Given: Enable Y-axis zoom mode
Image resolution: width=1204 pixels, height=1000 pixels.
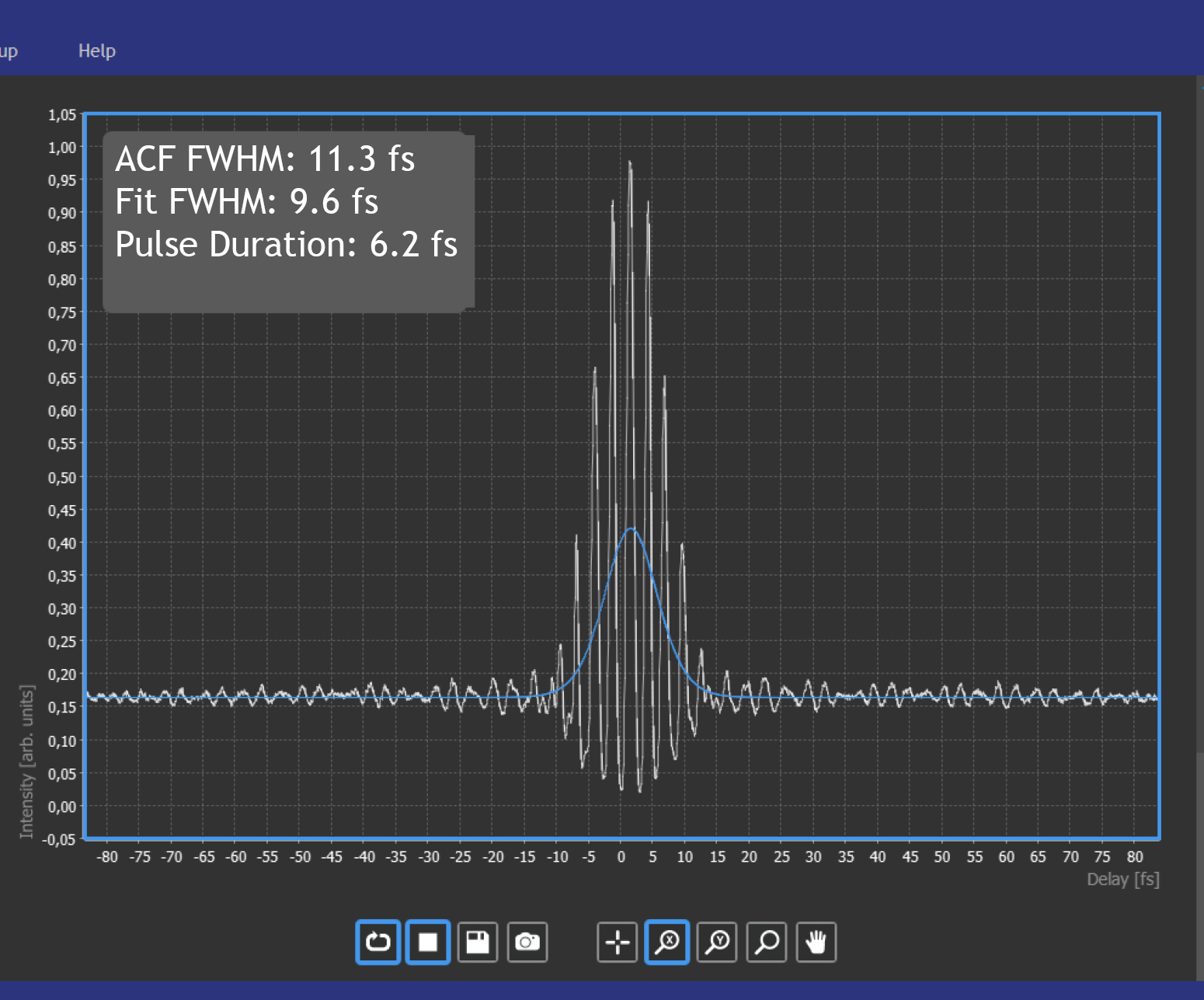Looking at the screenshot, I should (716, 942).
